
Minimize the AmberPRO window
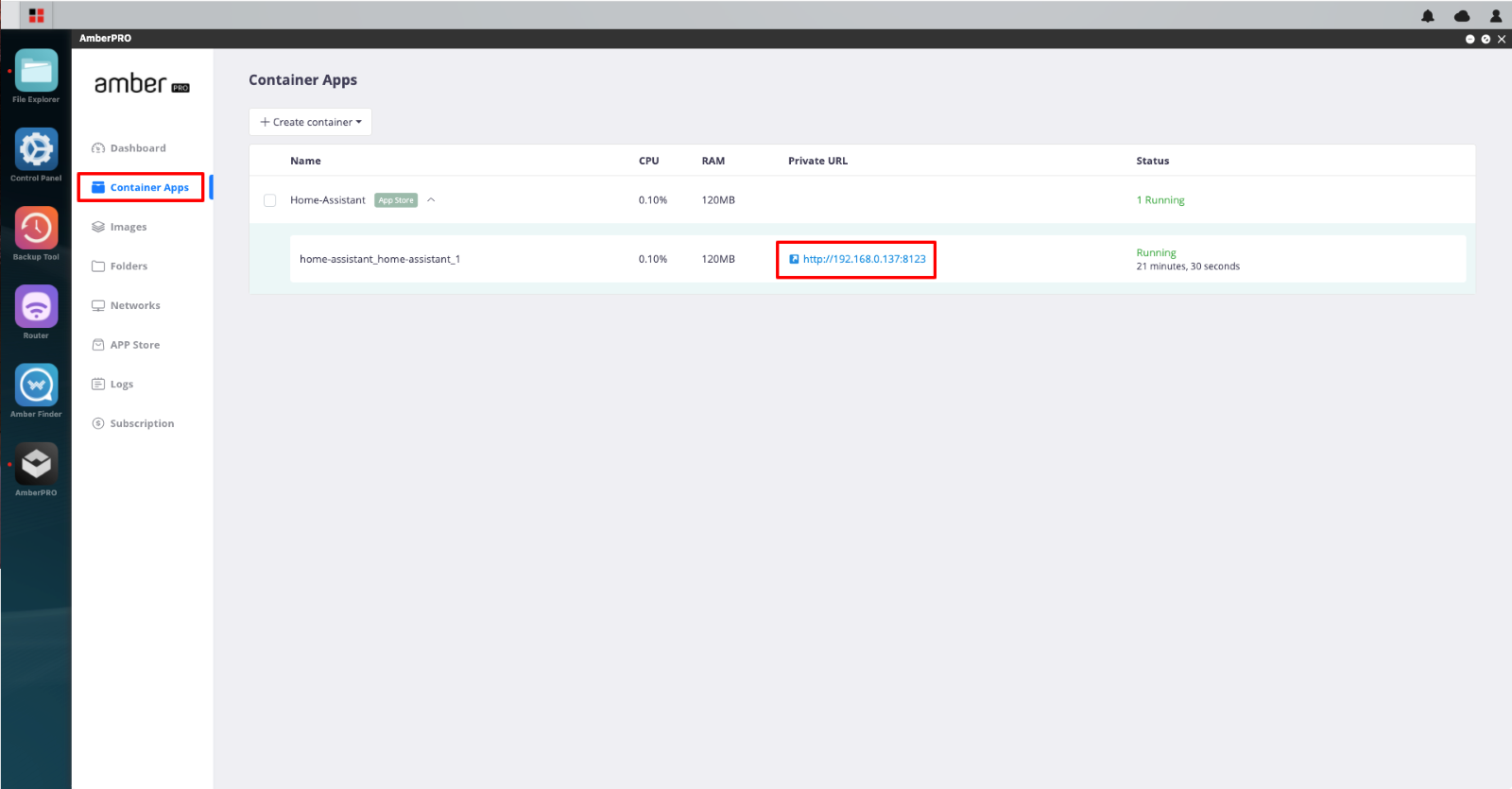coord(1470,39)
